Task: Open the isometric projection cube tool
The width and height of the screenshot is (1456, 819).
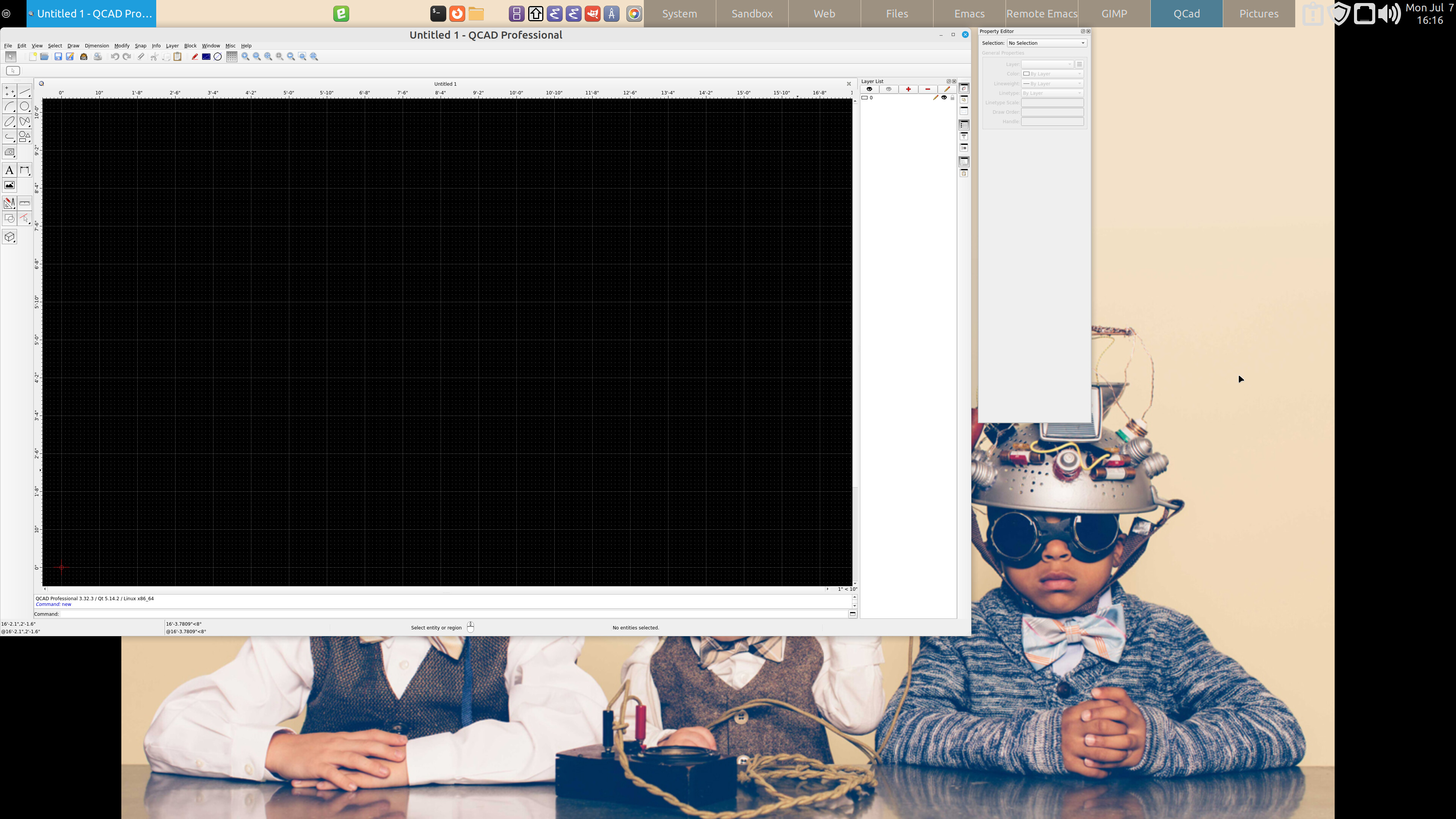Action: [x=9, y=237]
